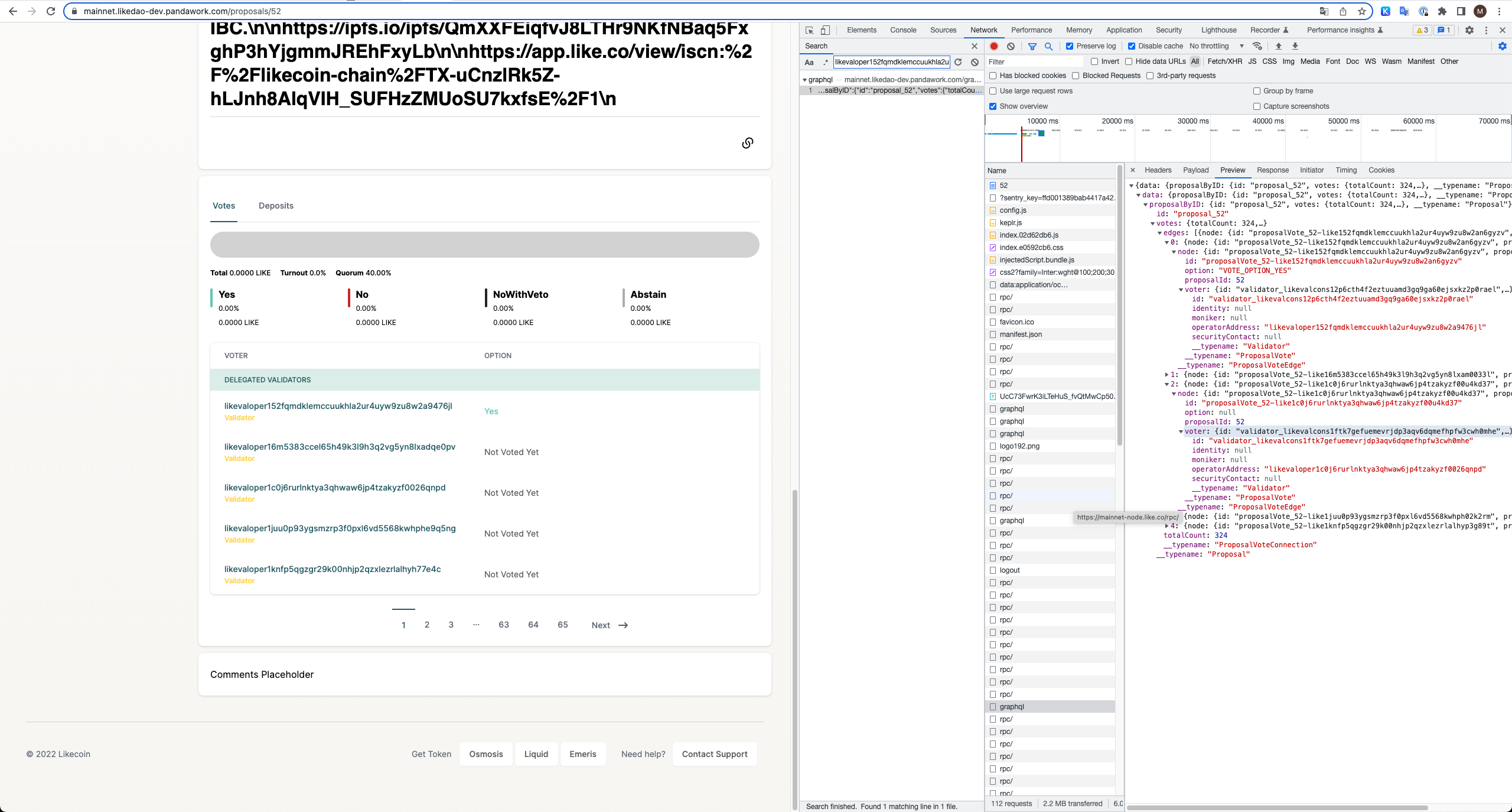
Task: Toggle the network filter funnel icon
Action: tap(1032, 46)
